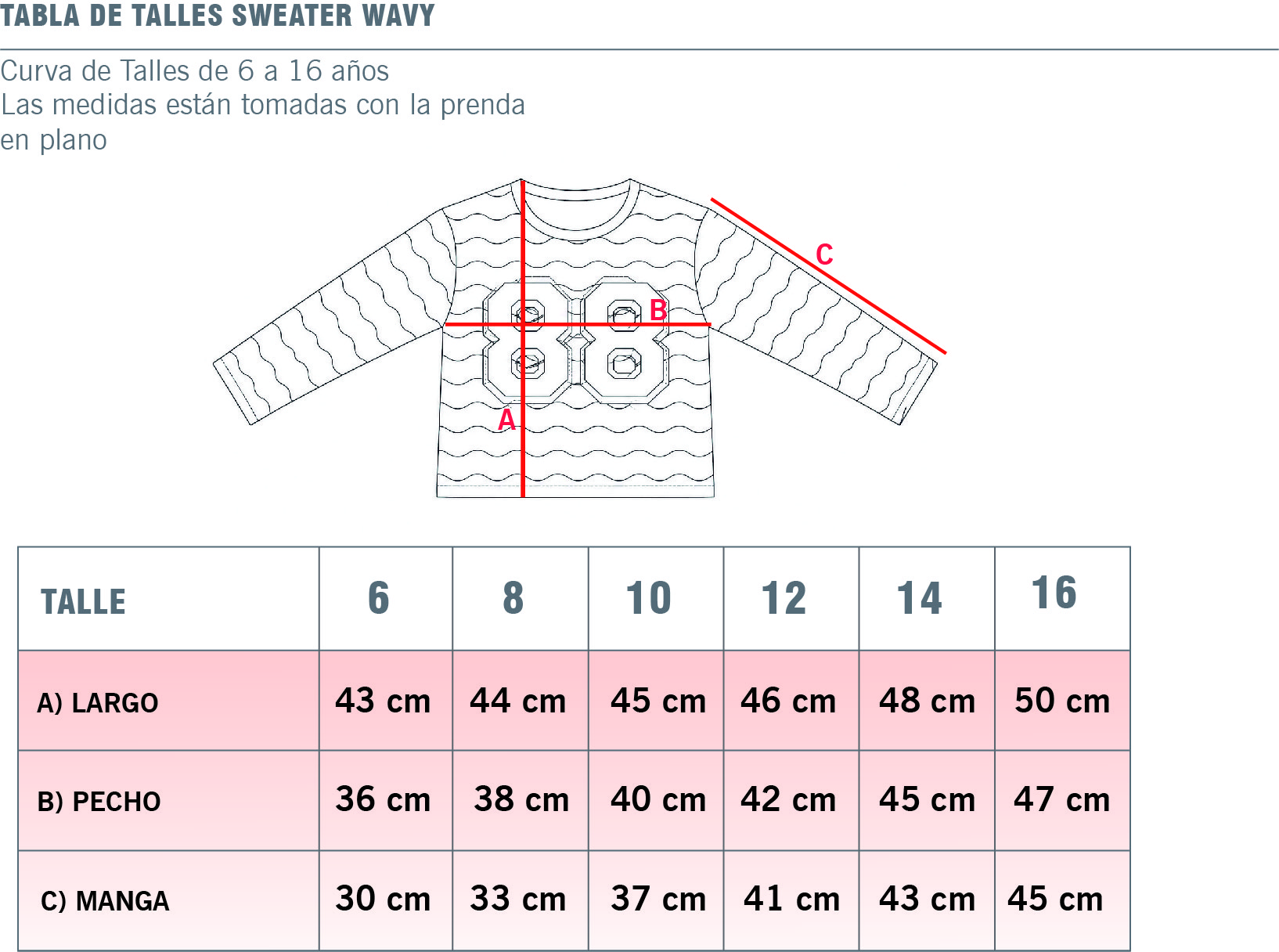Click the TALLE header cell
This screenshot has width=1279, height=952.
(x=168, y=599)
